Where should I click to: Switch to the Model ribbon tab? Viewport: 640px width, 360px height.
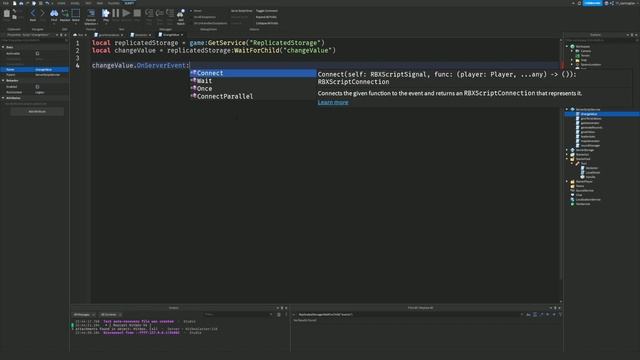[x=75, y=3]
